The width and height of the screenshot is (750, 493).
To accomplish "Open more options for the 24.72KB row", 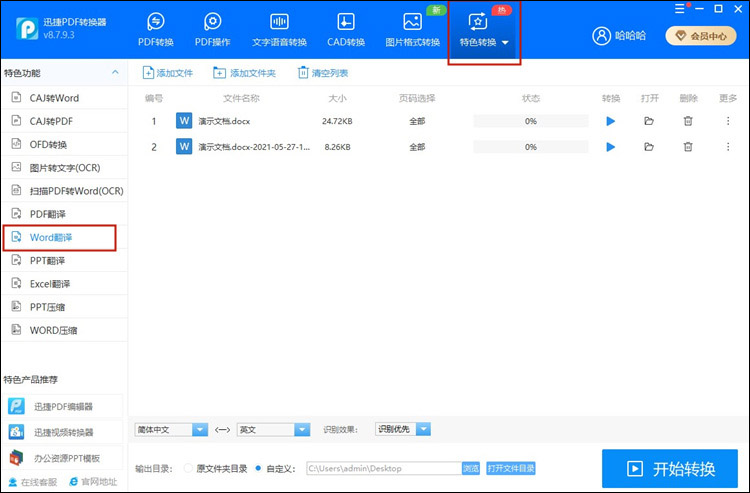I will click(728, 121).
